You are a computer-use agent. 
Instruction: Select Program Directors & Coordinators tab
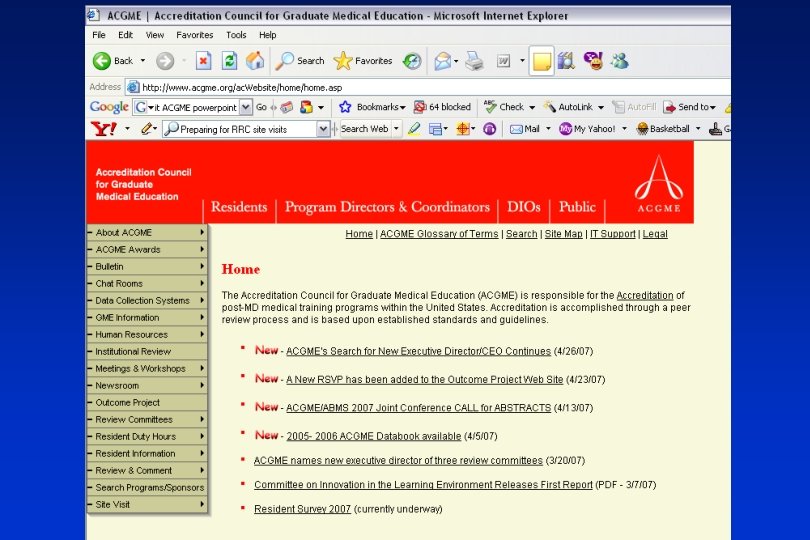(387, 207)
